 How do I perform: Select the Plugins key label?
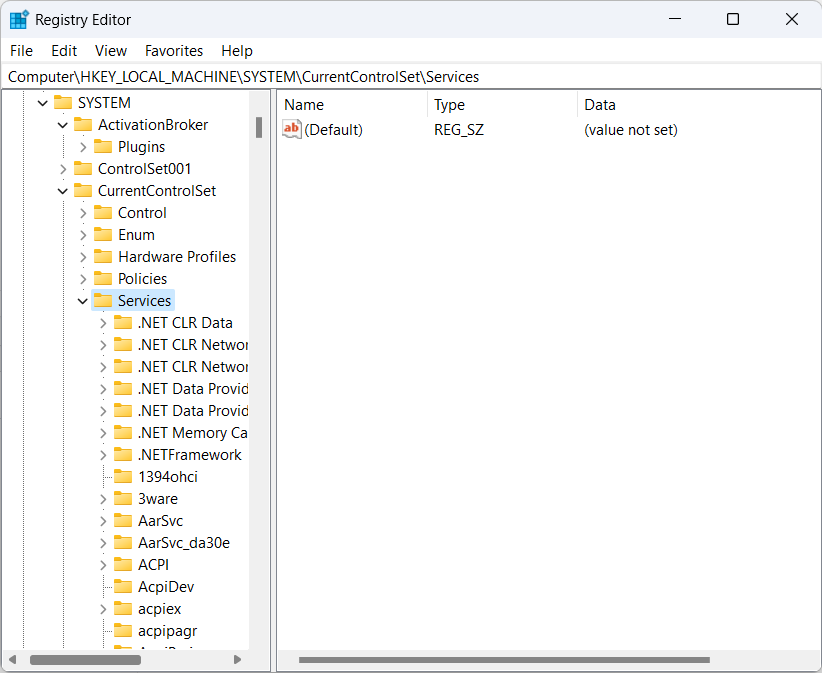point(142,147)
